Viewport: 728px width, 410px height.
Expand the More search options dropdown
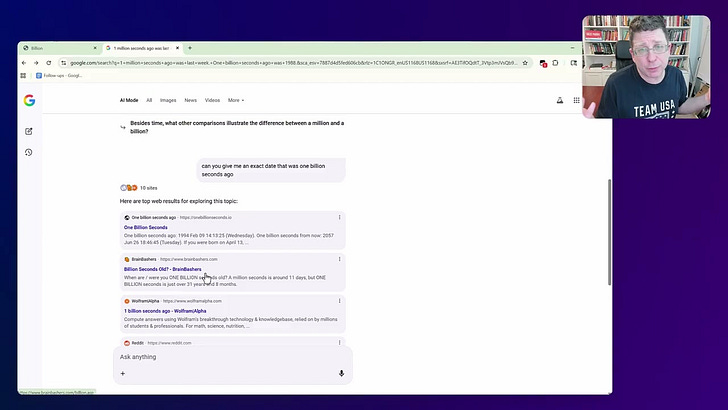click(236, 100)
